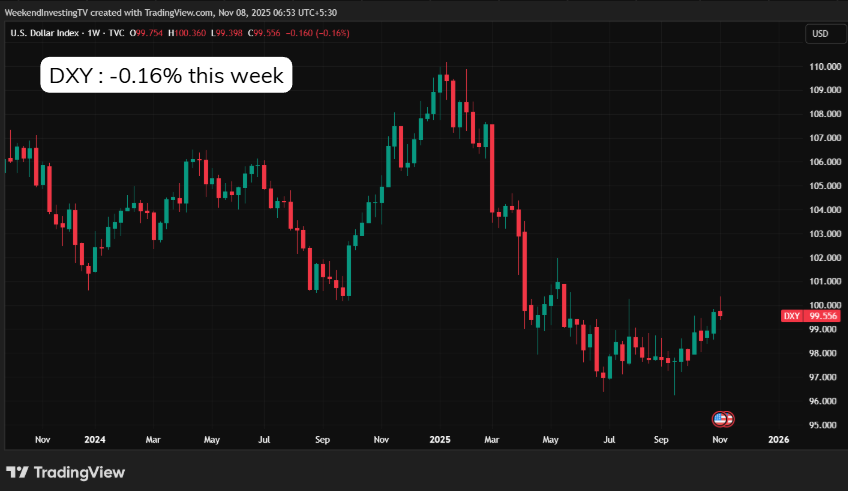Click the Sep label nearest the Nov label
Viewport: 848px width, 491px height.
661,439
